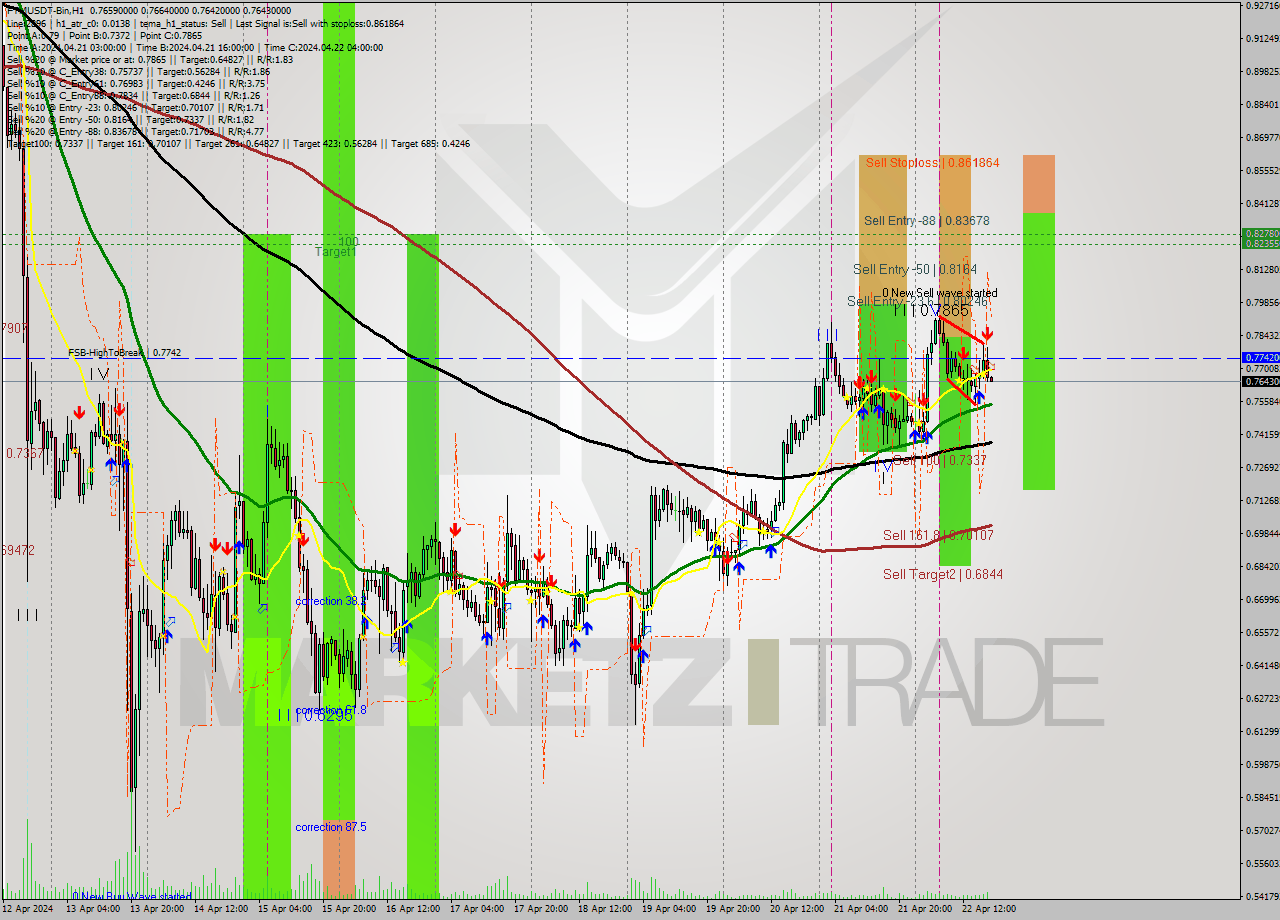Click the 'correction 87.5' label
The height and width of the screenshot is (920, 1280).
(x=331, y=827)
